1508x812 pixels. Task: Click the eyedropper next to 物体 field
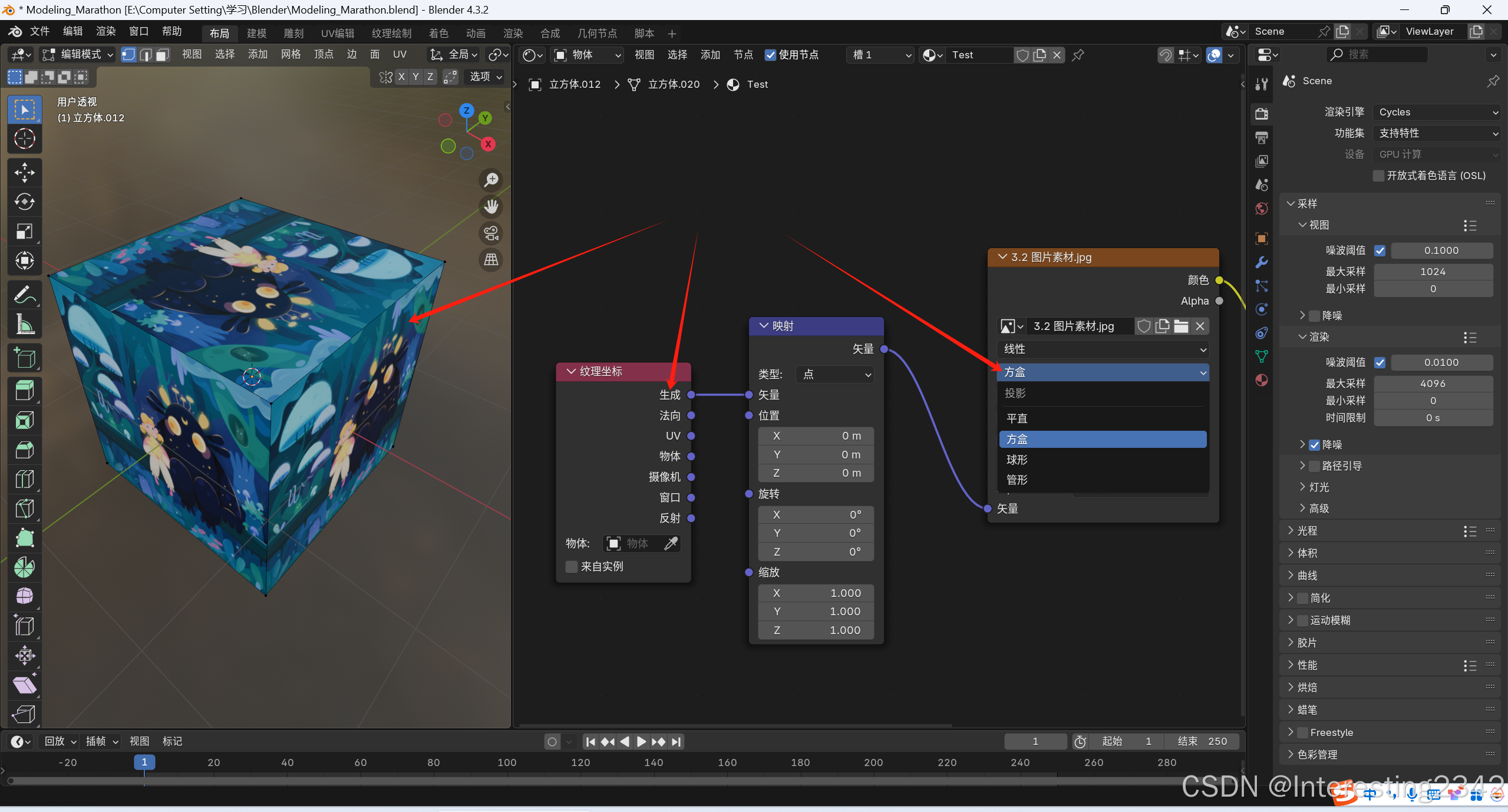(671, 543)
